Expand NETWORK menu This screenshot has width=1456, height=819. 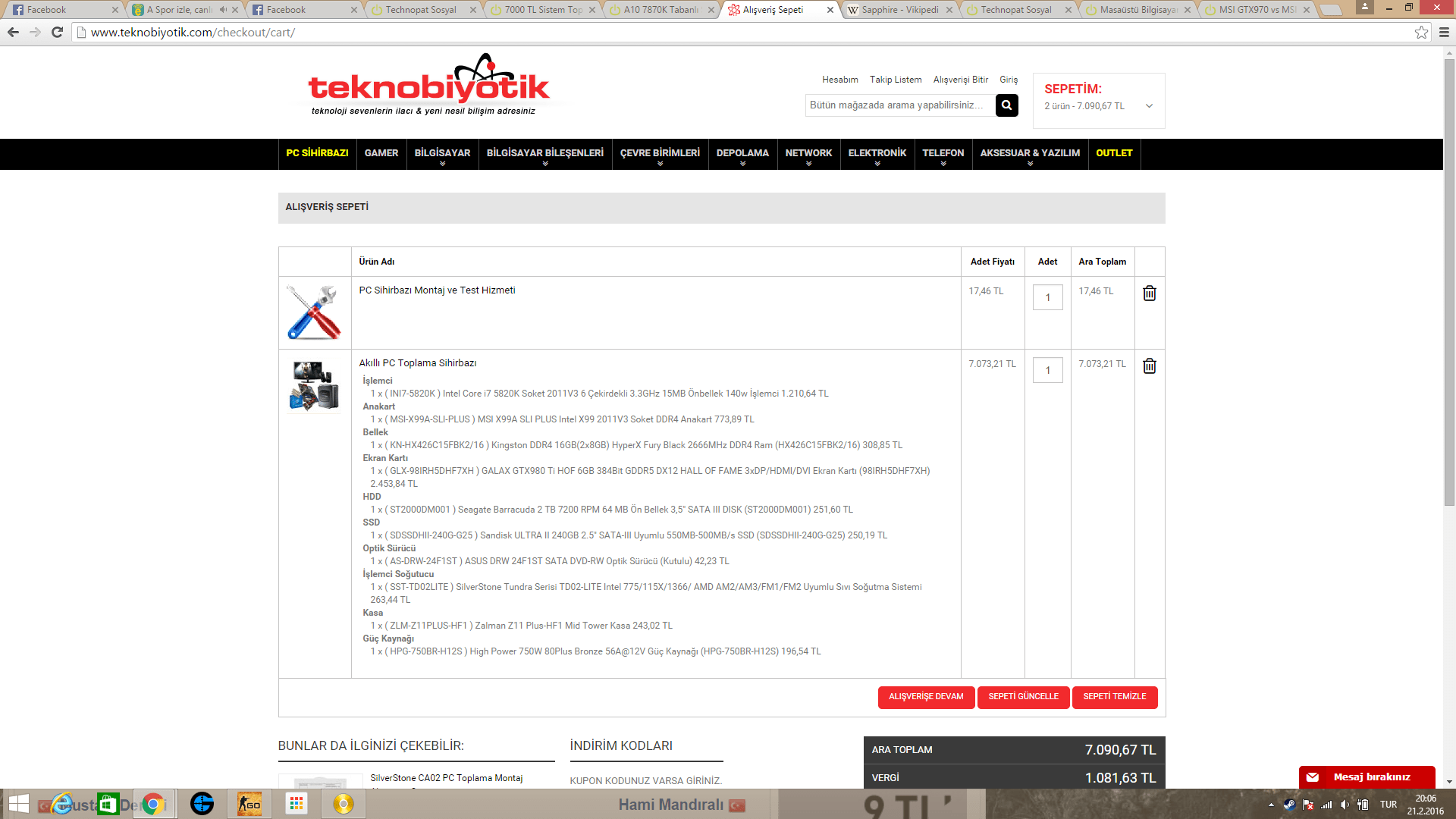tap(808, 155)
